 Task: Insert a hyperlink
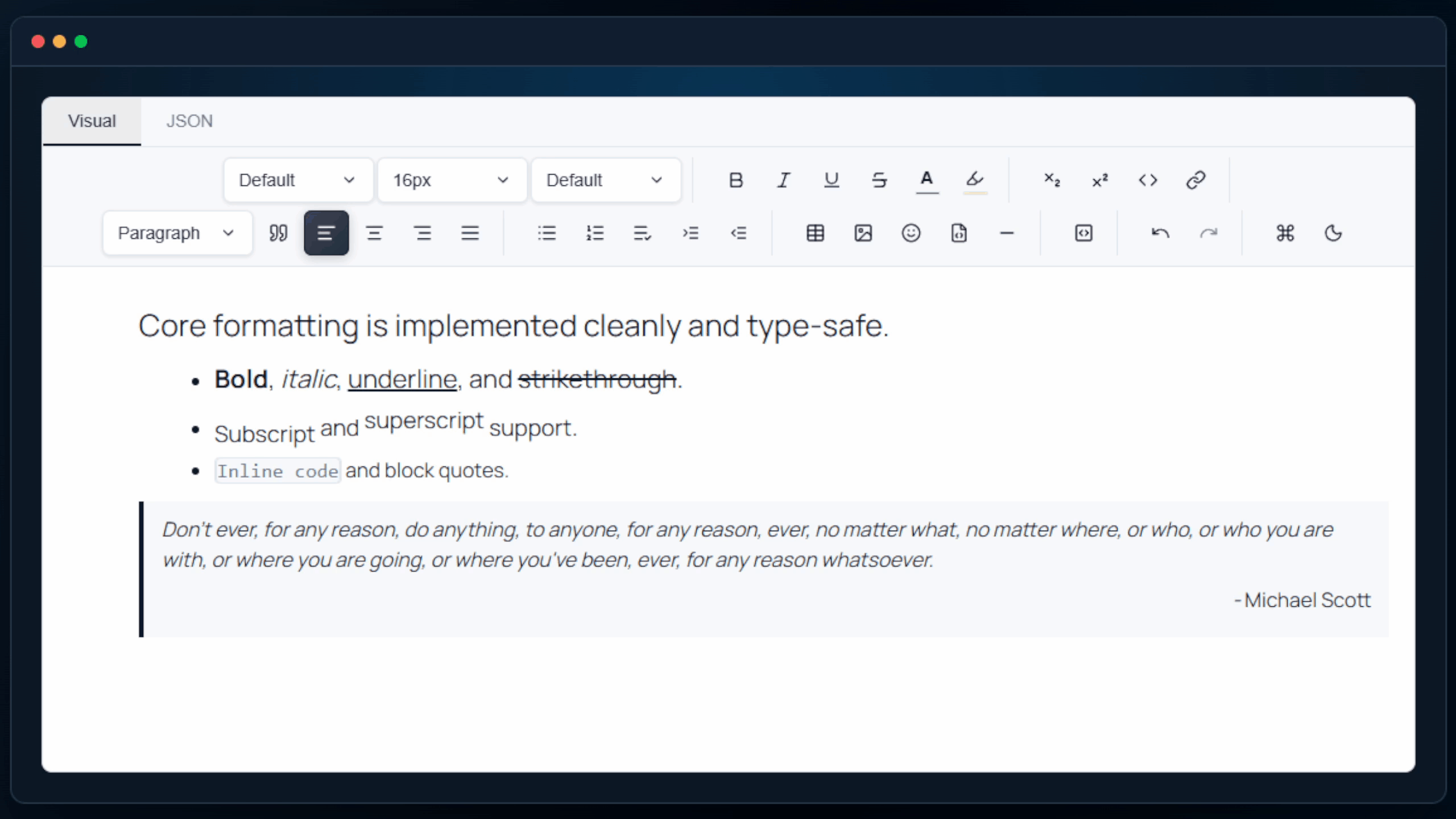click(1196, 180)
